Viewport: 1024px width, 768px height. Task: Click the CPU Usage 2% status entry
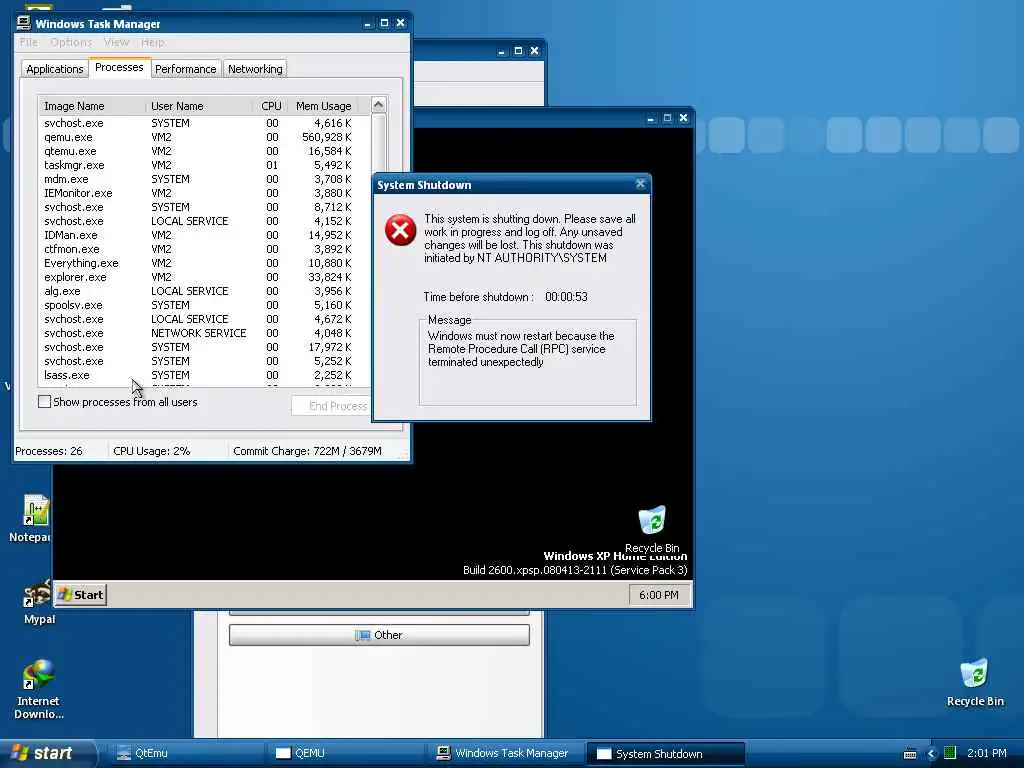click(152, 451)
